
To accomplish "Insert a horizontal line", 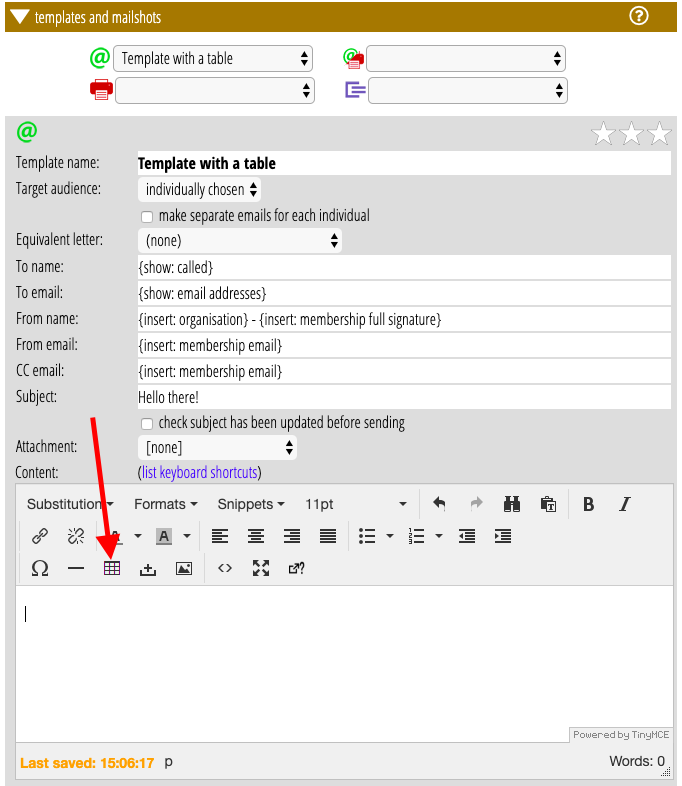I will [76, 568].
